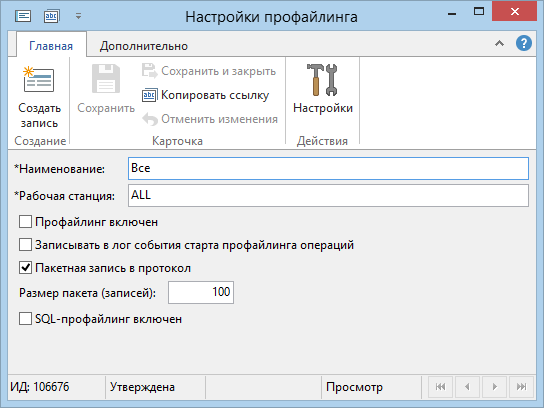Collapse the ribbon with the chevron arrow
544x408 pixels.
[499, 44]
